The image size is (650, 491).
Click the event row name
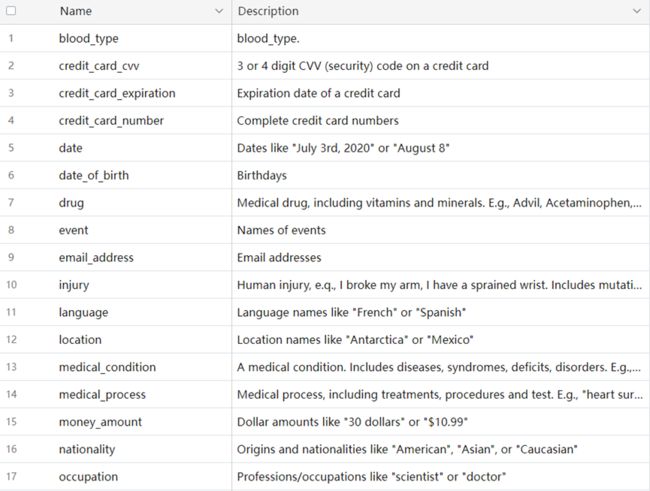[73, 230]
